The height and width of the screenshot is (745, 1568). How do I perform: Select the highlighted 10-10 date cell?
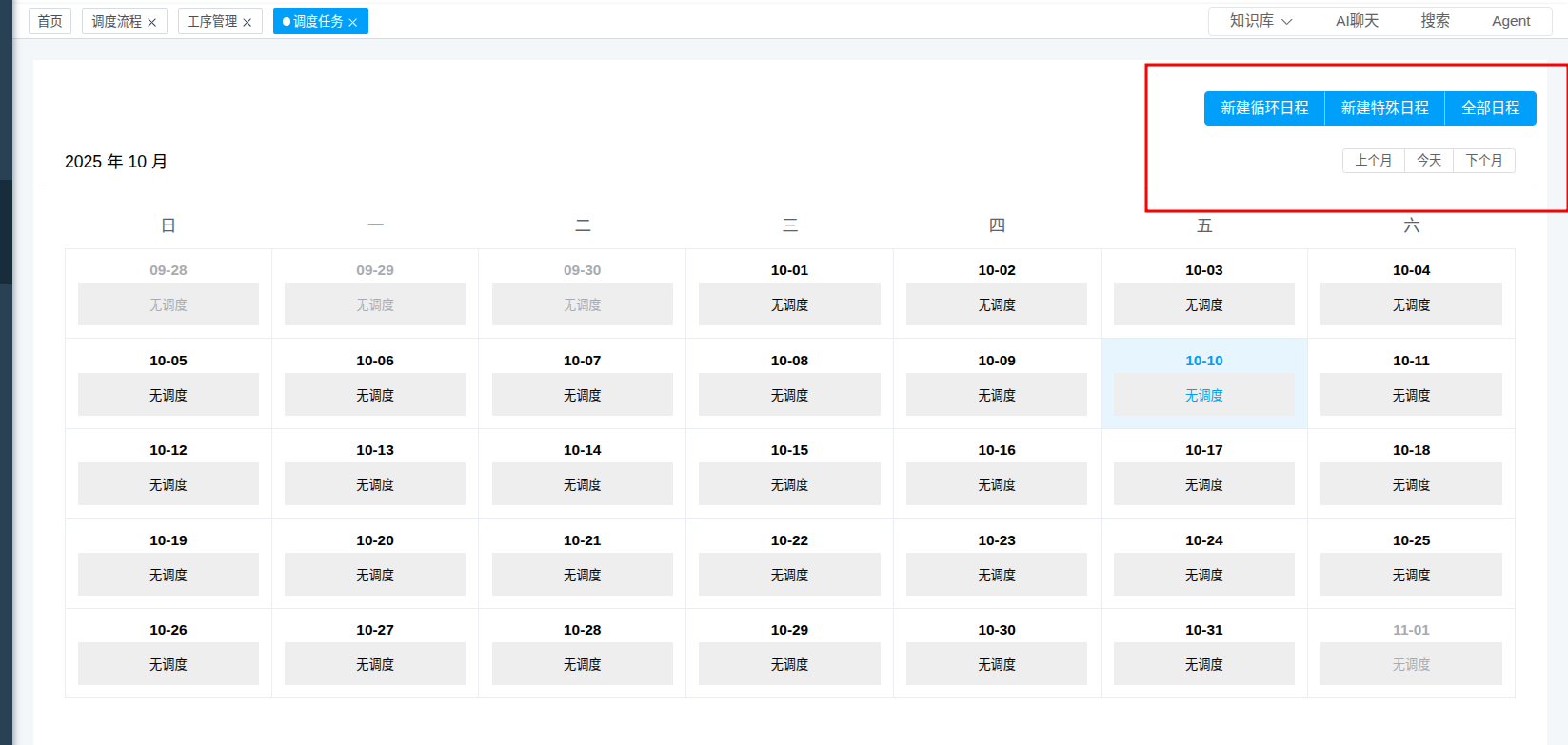coord(1203,362)
